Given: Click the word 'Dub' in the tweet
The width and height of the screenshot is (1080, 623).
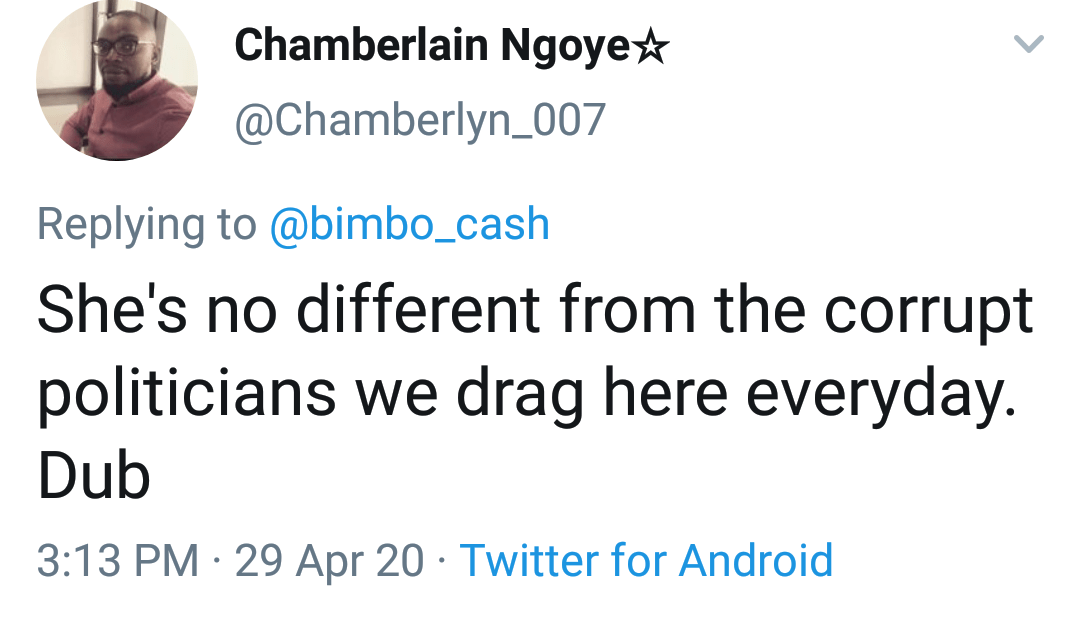Looking at the screenshot, I should tap(94, 476).
